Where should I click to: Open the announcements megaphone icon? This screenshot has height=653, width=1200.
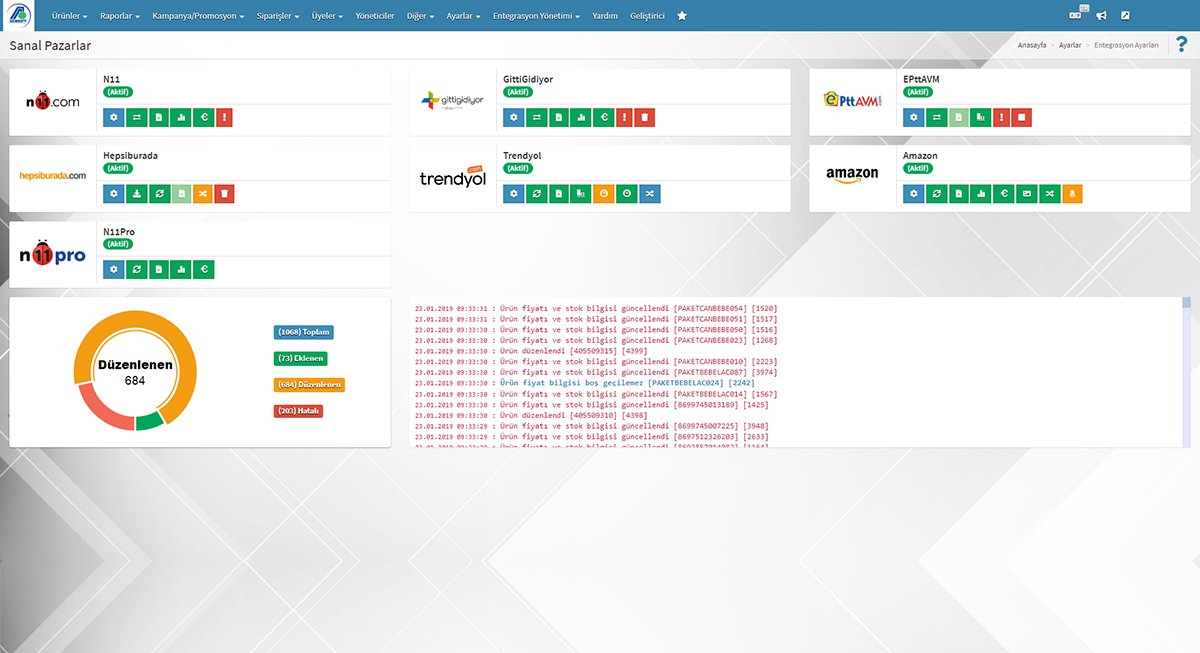point(1101,16)
